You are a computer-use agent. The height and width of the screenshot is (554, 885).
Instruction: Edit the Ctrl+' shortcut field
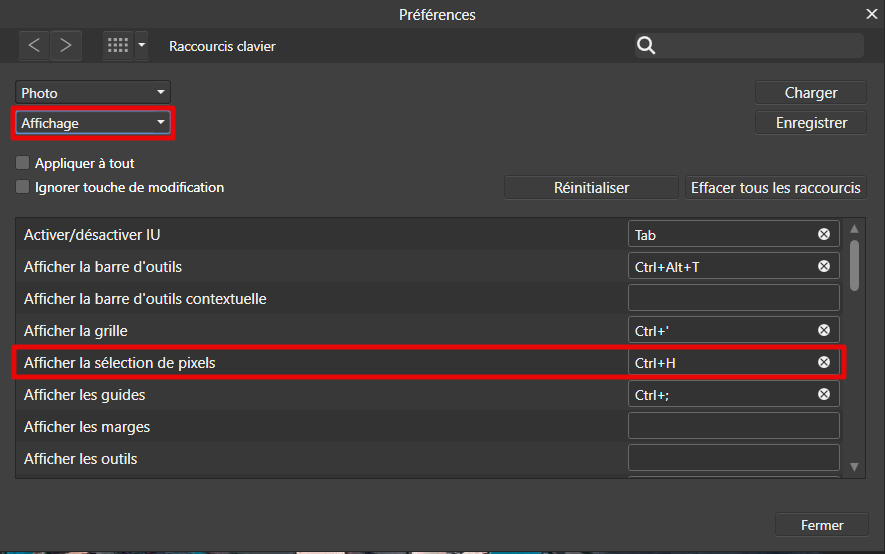tap(733, 330)
